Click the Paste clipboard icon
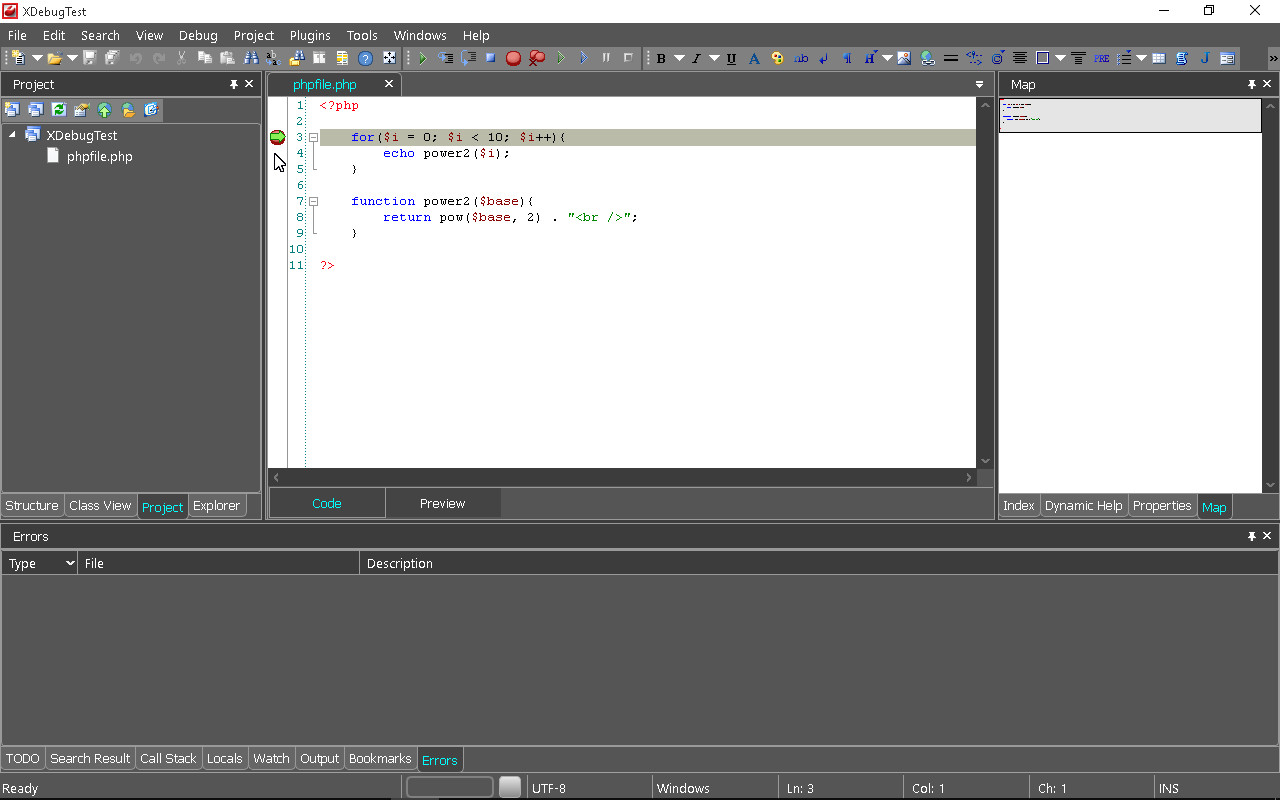1280x800 pixels. pyautogui.click(x=227, y=58)
